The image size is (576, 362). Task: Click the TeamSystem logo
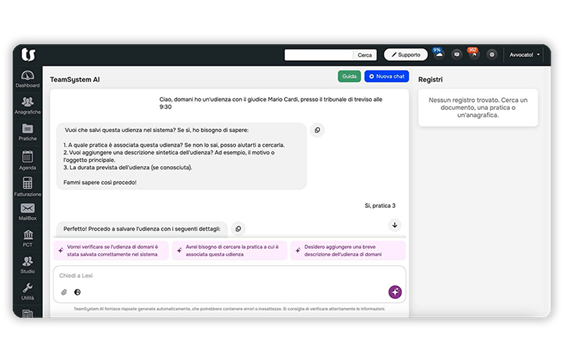(x=28, y=54)
